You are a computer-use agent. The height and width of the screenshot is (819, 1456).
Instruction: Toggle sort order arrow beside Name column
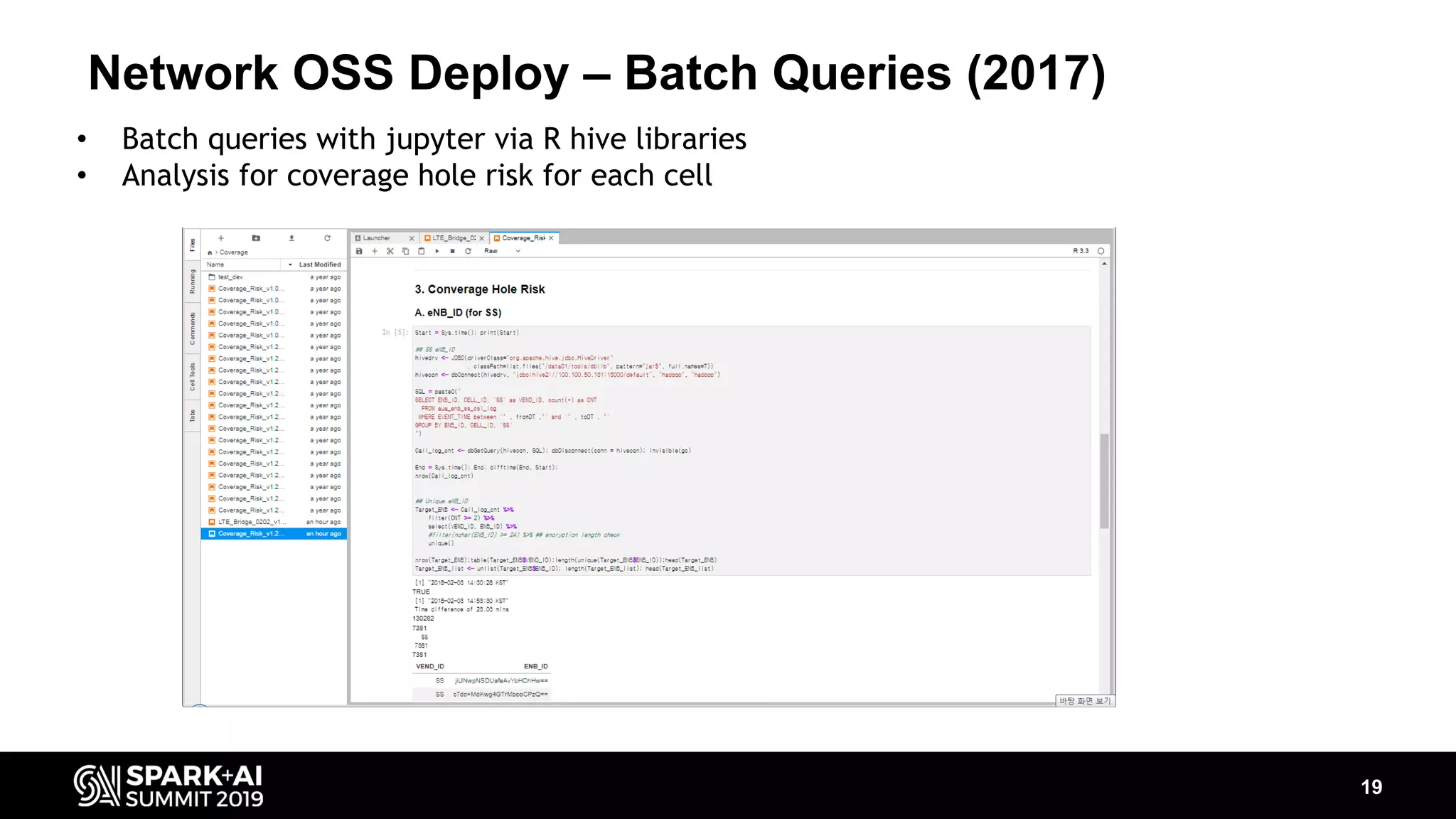point(290,264)
